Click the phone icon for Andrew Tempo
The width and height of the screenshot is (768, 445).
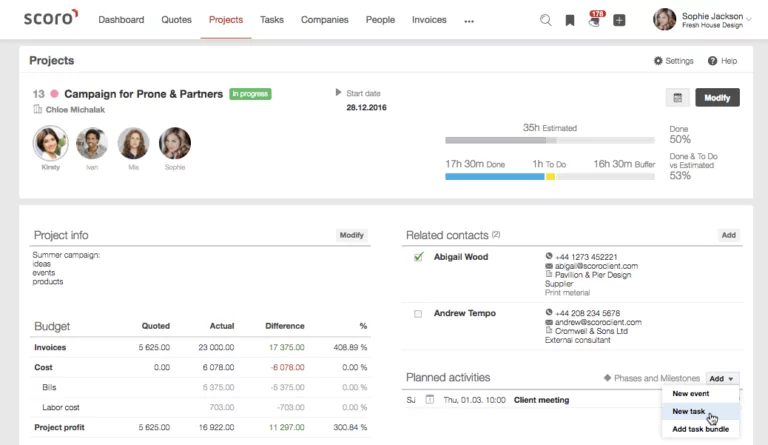(549, 312)
